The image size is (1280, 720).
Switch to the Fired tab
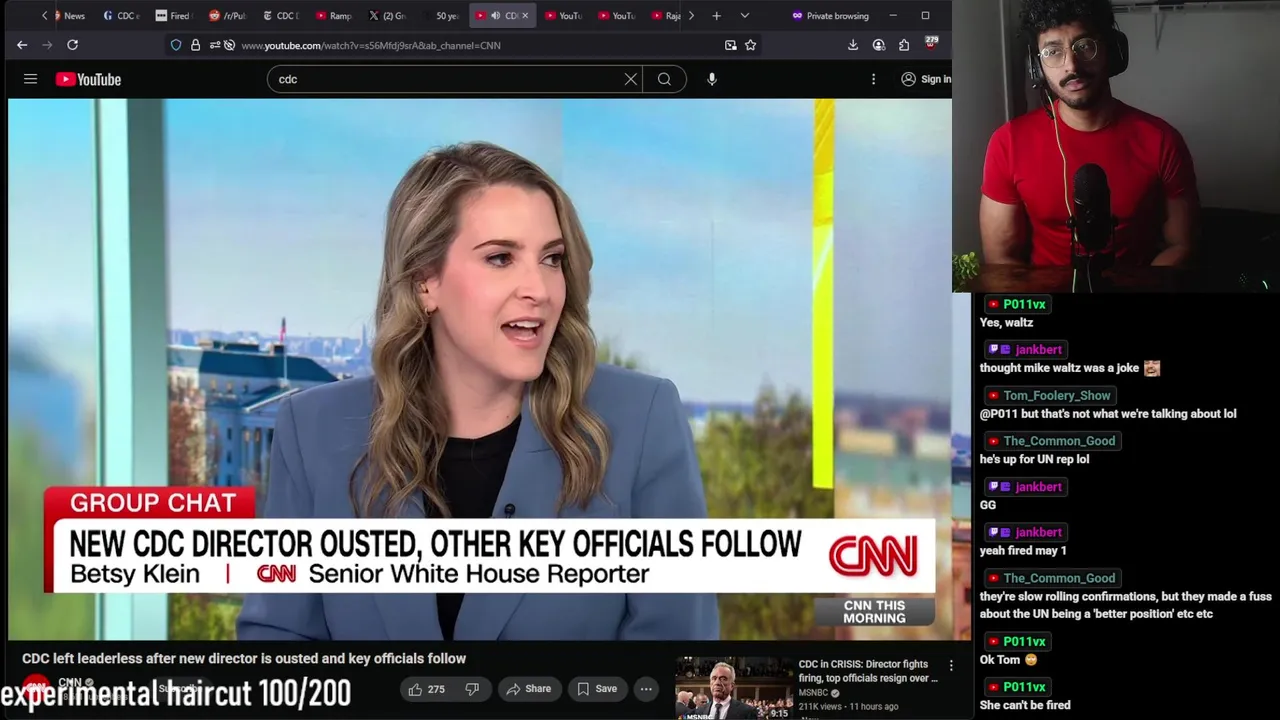(174, 16)
